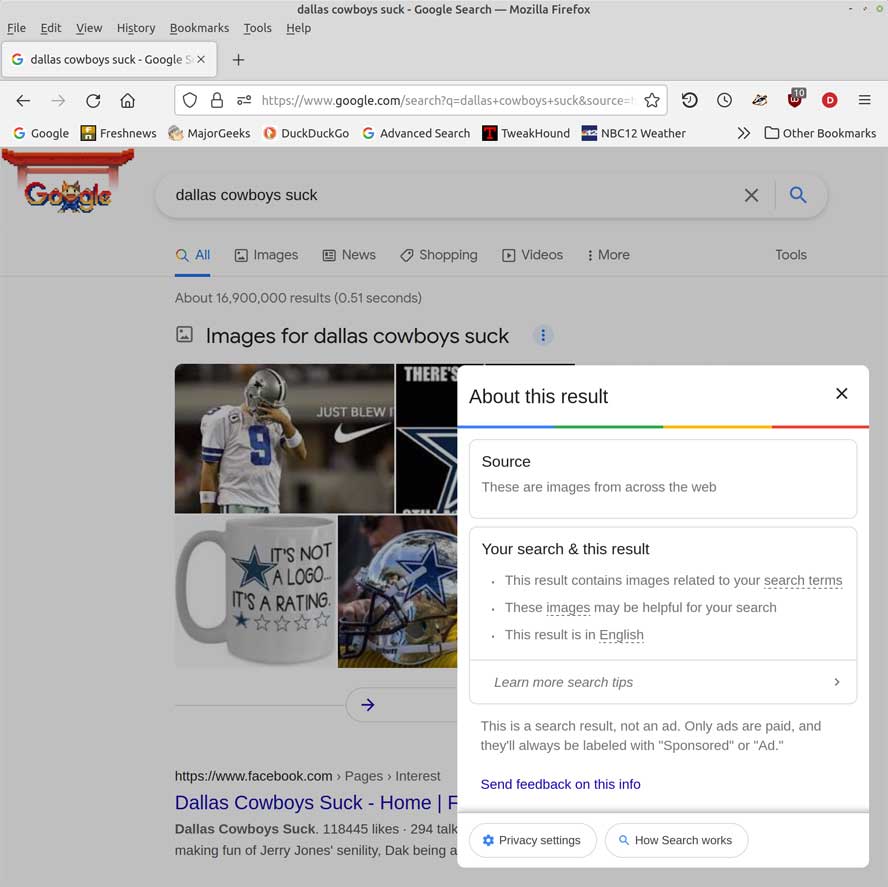Image resolution: width=888 pixels, height=887 pixels.
Task: Open the uBlock Origin extension icon
Action: (x=796, y=99)
